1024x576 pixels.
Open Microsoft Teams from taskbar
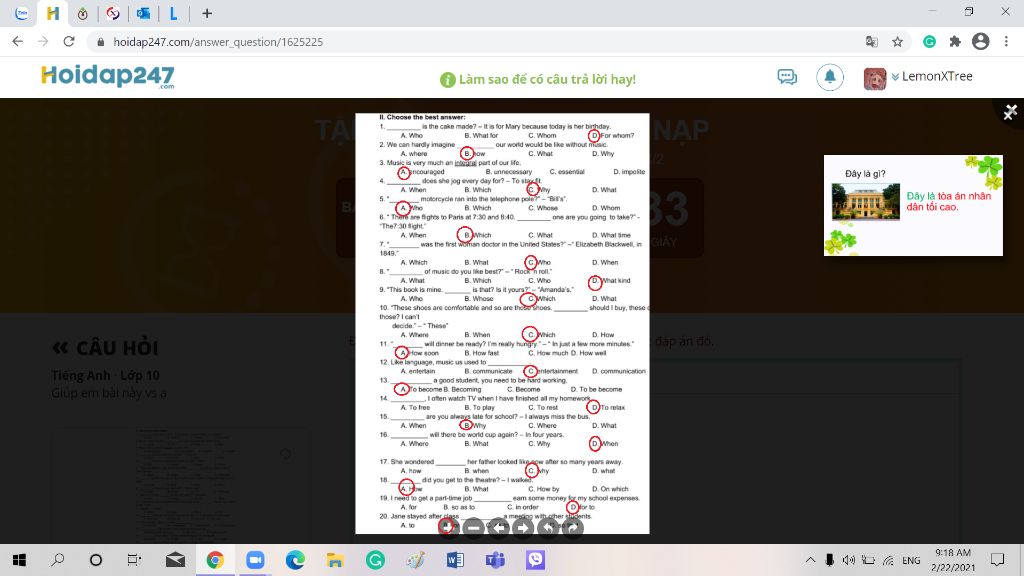pos(495,560)
